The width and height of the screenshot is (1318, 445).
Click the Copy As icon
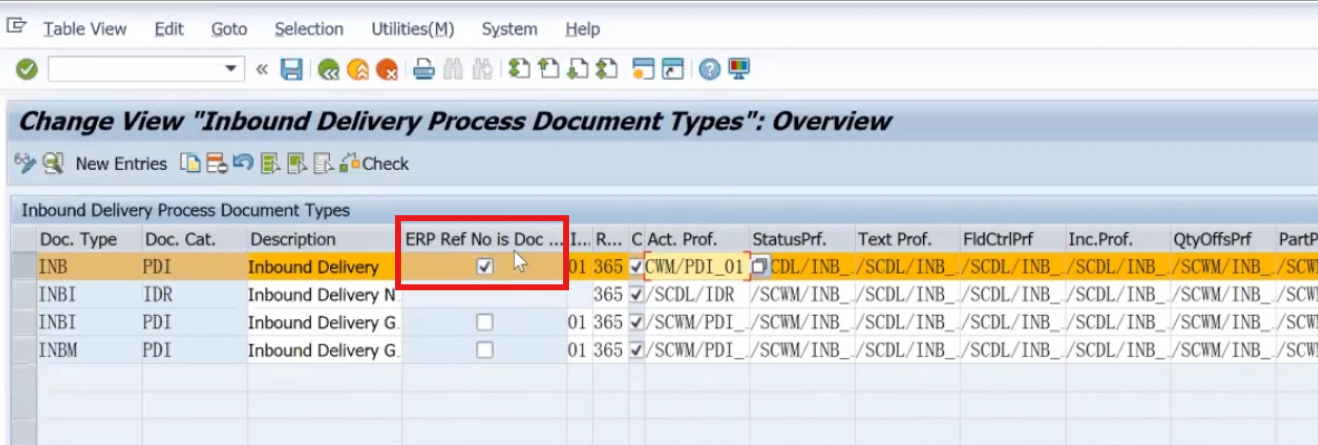190,163
